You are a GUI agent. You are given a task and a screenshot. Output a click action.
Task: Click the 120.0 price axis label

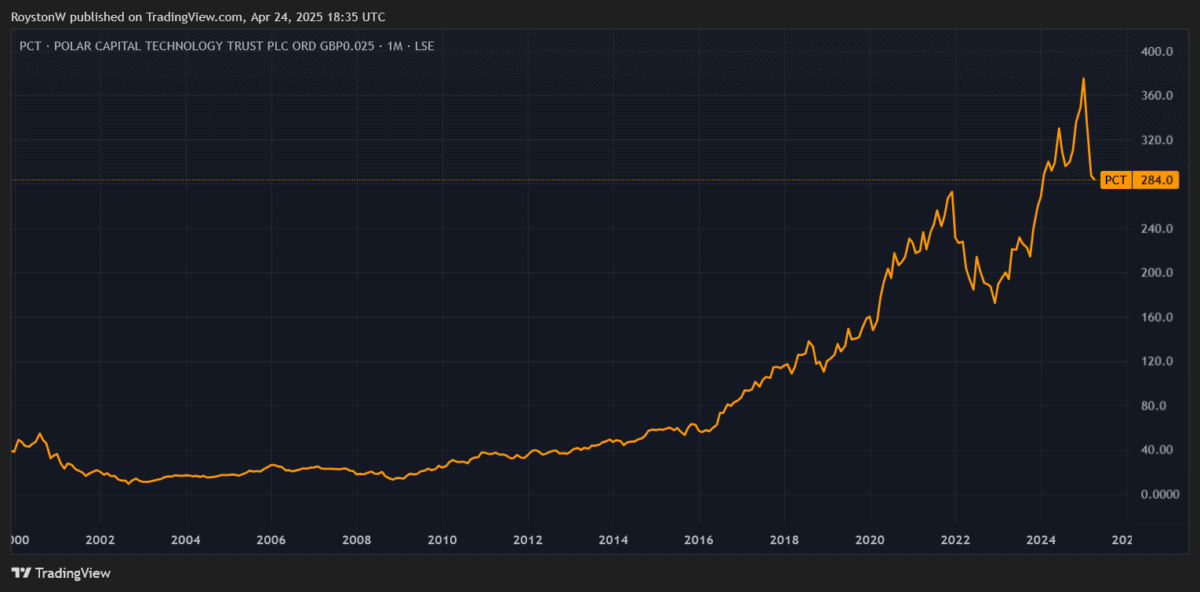(1156, 361)
